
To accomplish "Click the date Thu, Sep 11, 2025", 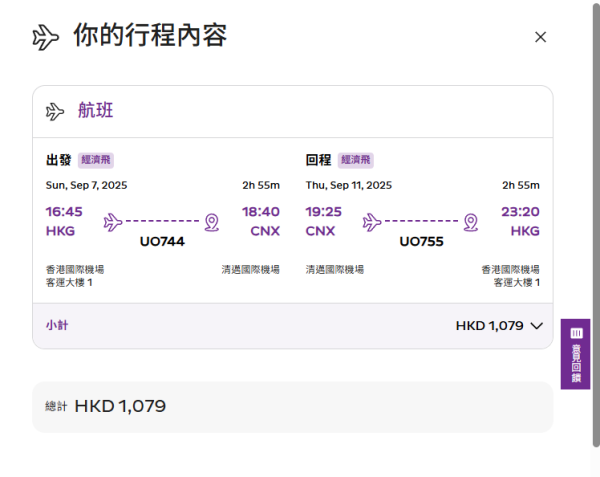I will [x=349, y=185].
